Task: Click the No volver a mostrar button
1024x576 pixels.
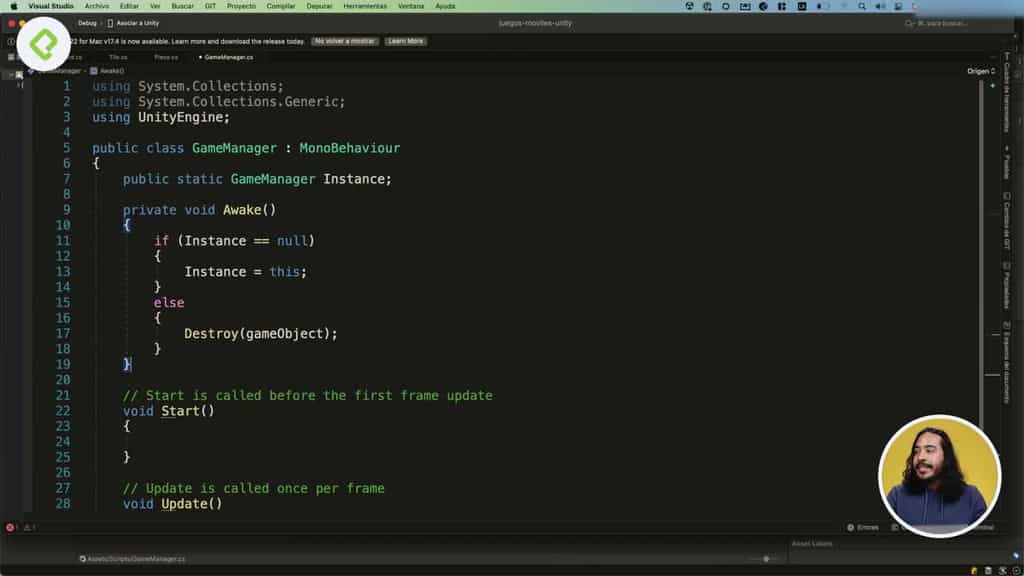Action: click(345, 41)
